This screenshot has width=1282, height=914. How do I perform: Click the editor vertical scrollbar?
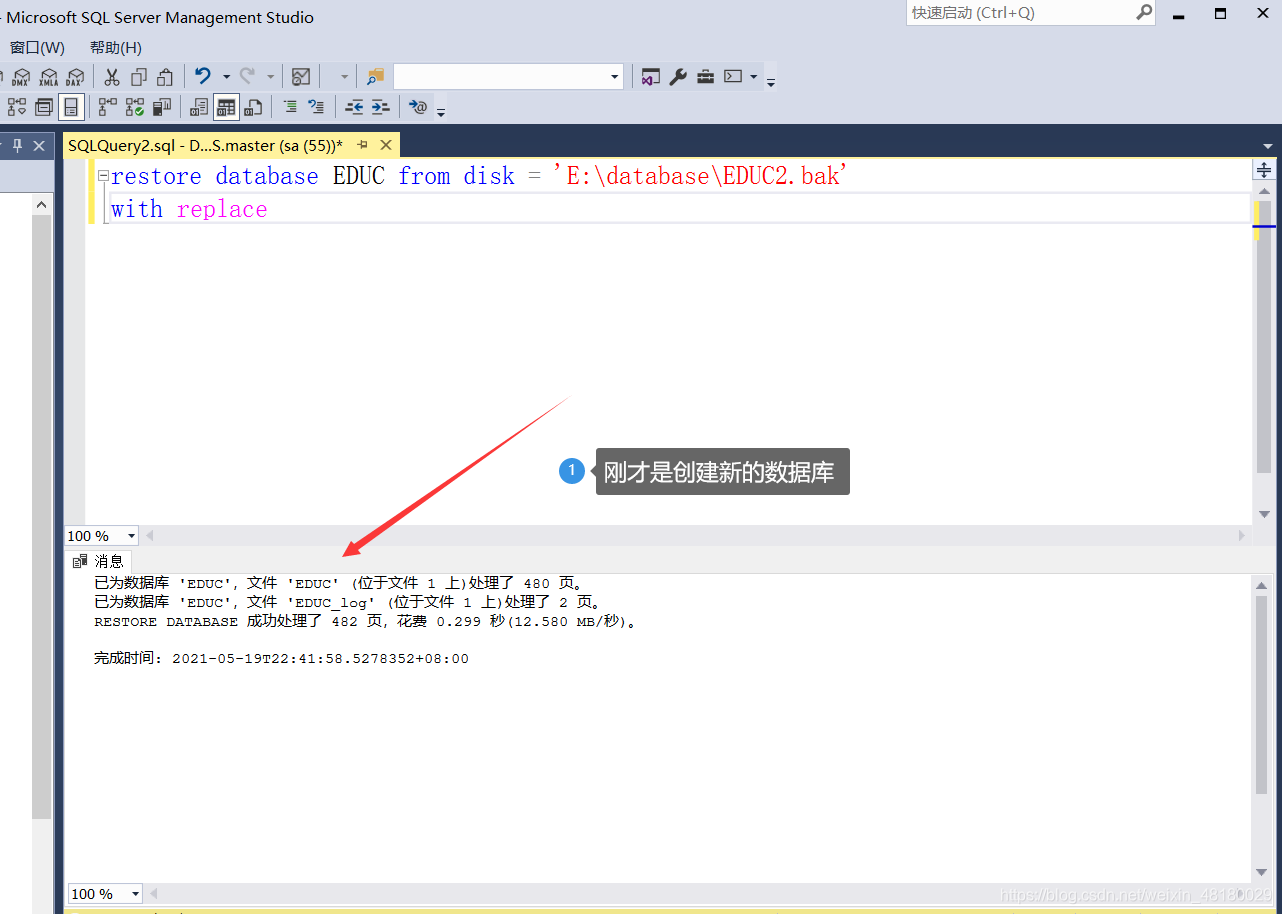point(1264,335)
